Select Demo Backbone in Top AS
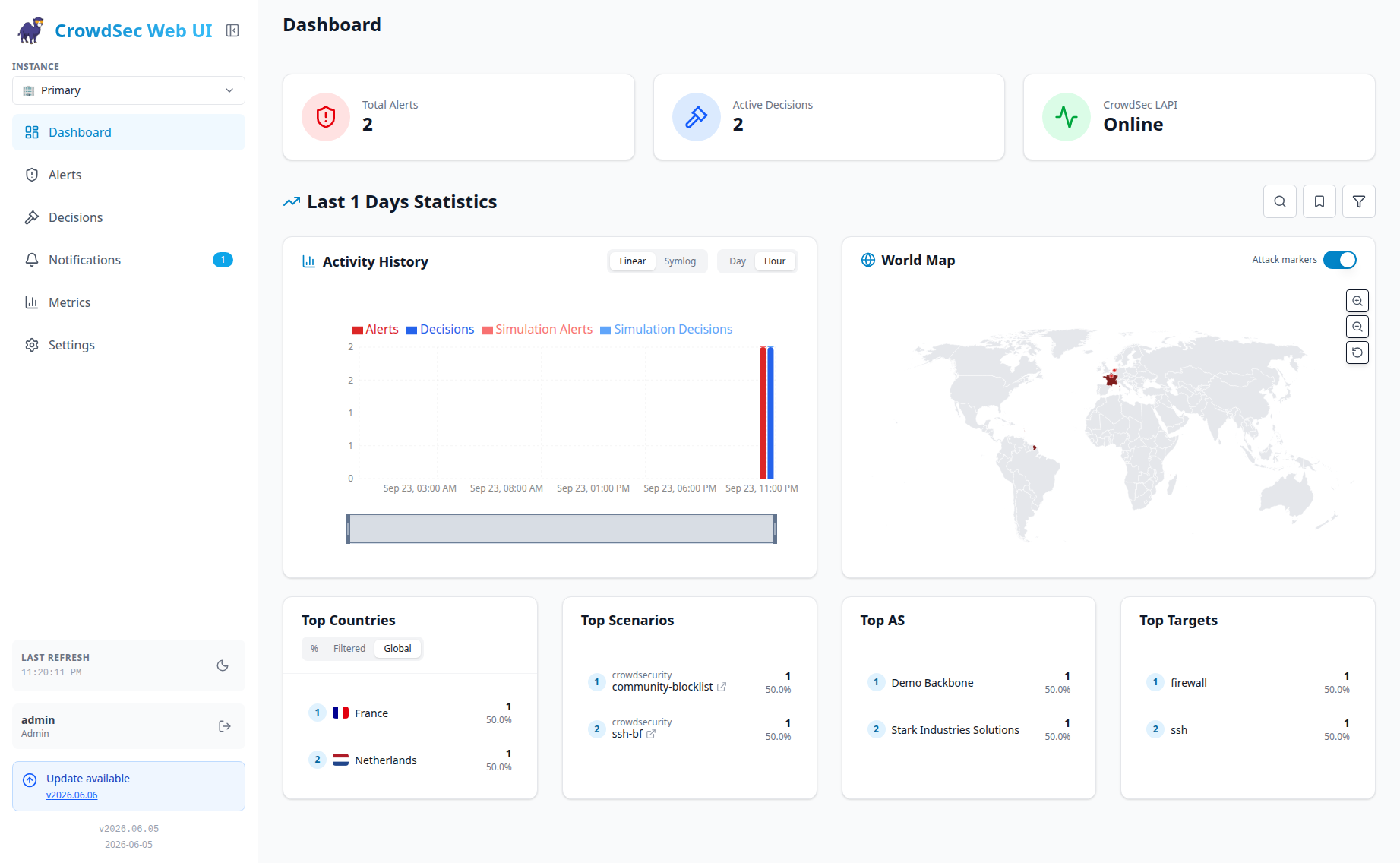Viewport: 1400px width, 863px height. (969, 682)
